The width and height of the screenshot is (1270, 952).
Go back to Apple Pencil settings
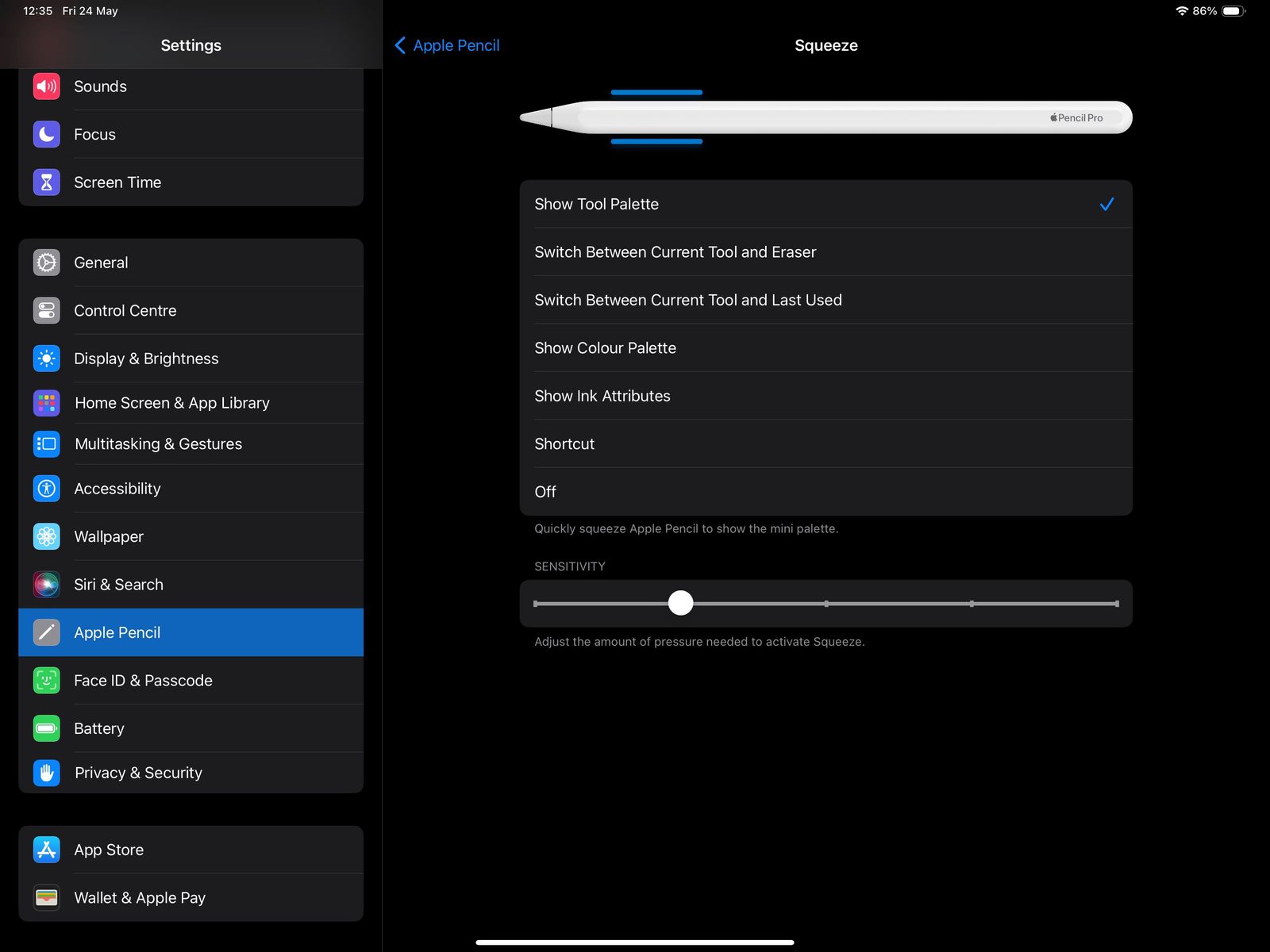(448, 45)
